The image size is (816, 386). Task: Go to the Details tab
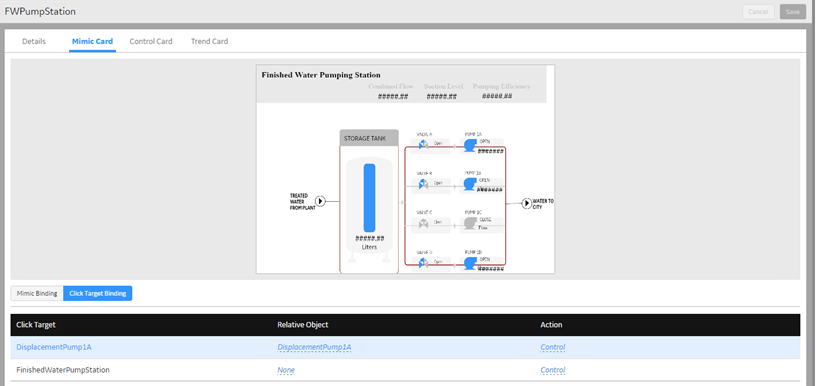(x=34, y=41)
